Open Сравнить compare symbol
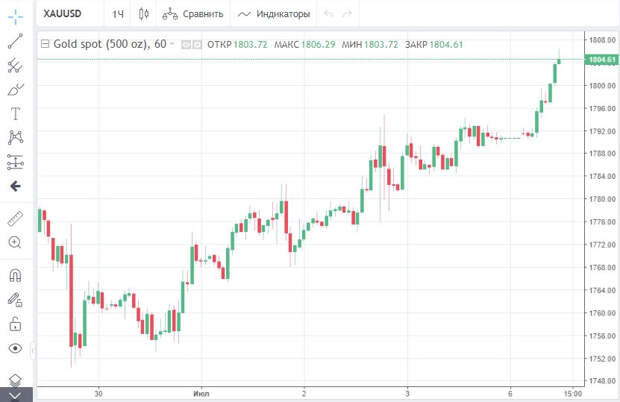 tap(193, 14)
